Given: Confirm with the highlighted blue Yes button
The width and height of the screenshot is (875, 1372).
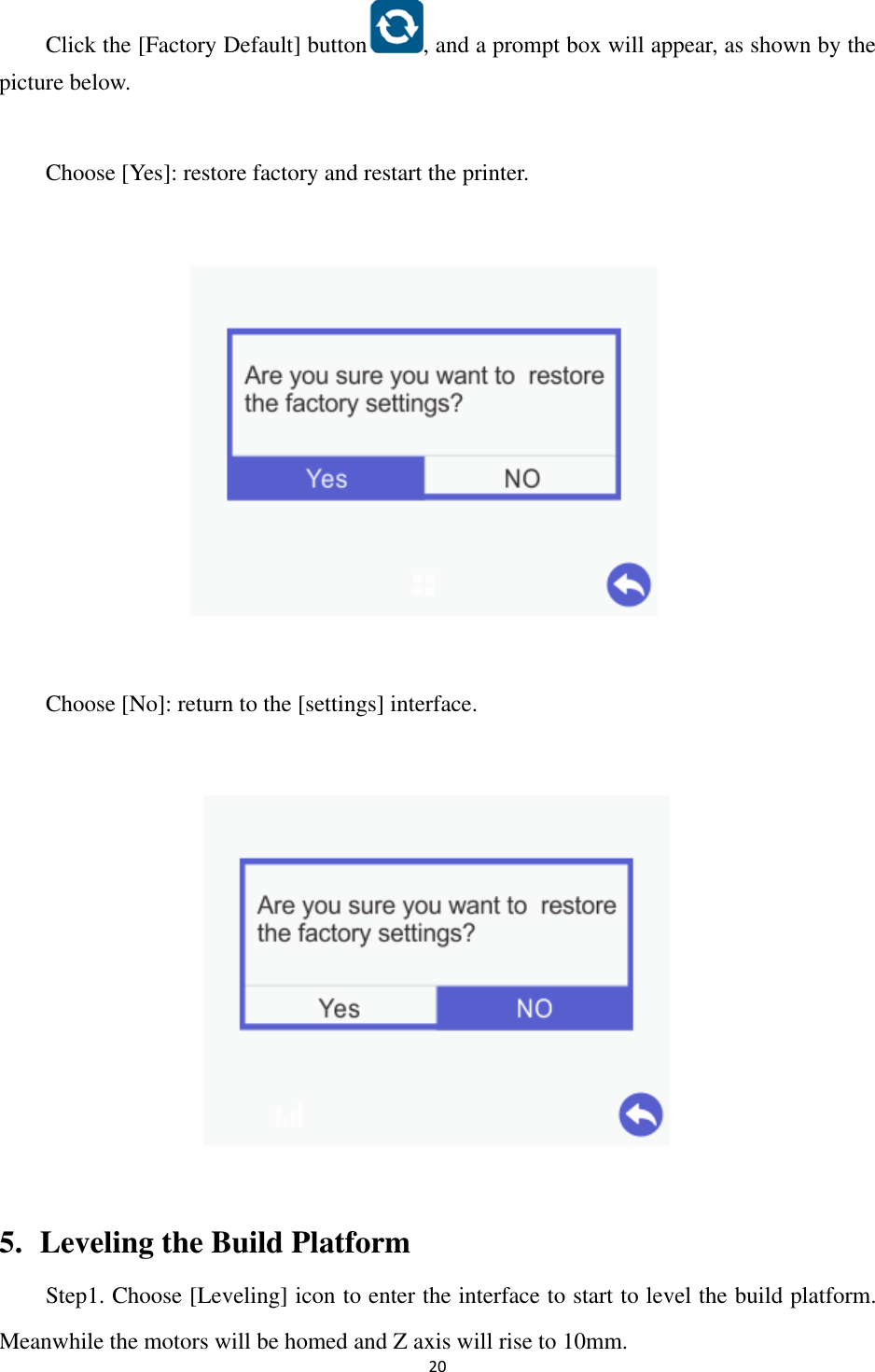Looking at the screenshot, I should pyautogui.click(x=326, y=478).
